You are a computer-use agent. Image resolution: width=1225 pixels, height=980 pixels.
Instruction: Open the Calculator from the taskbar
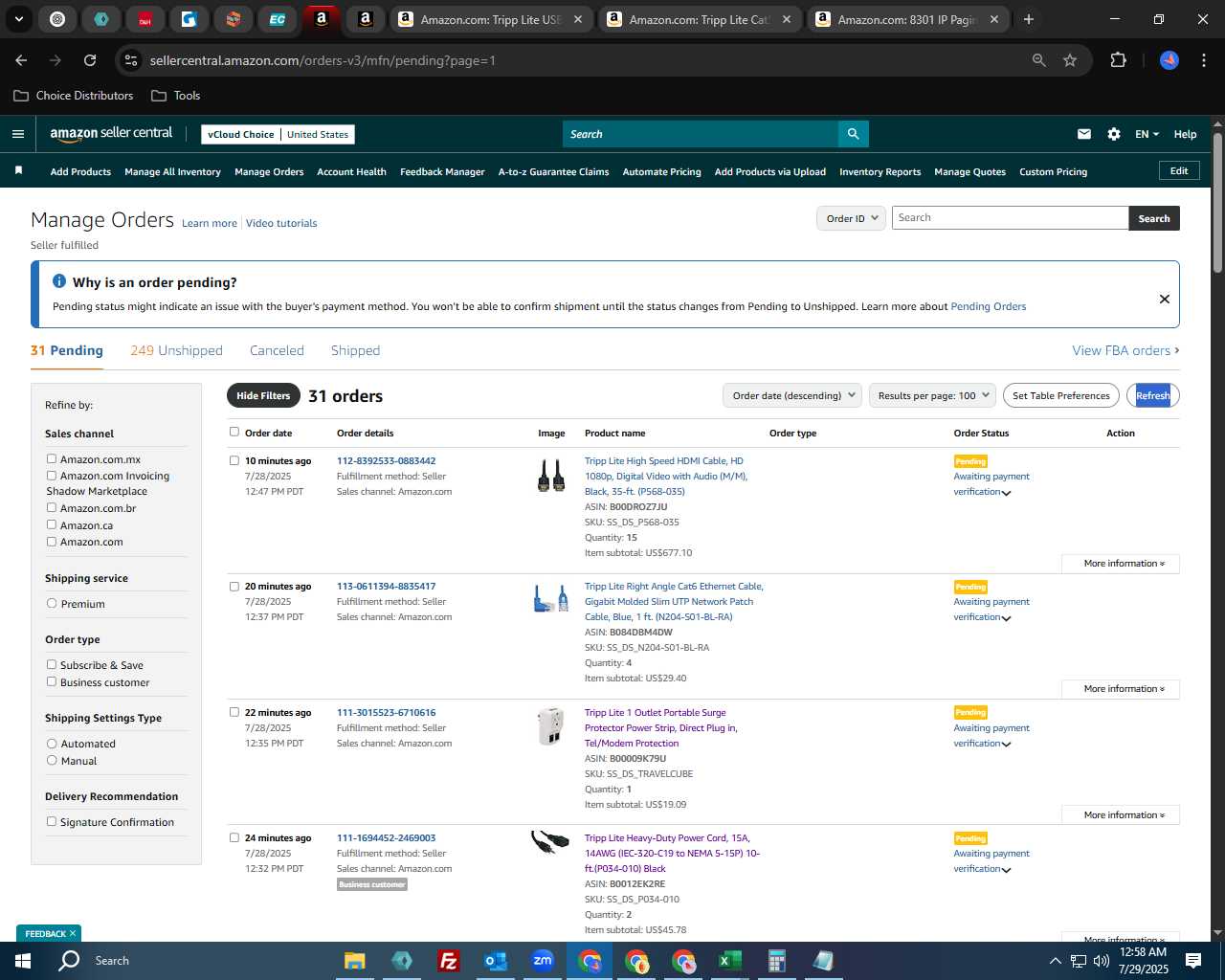pos(776,961)
